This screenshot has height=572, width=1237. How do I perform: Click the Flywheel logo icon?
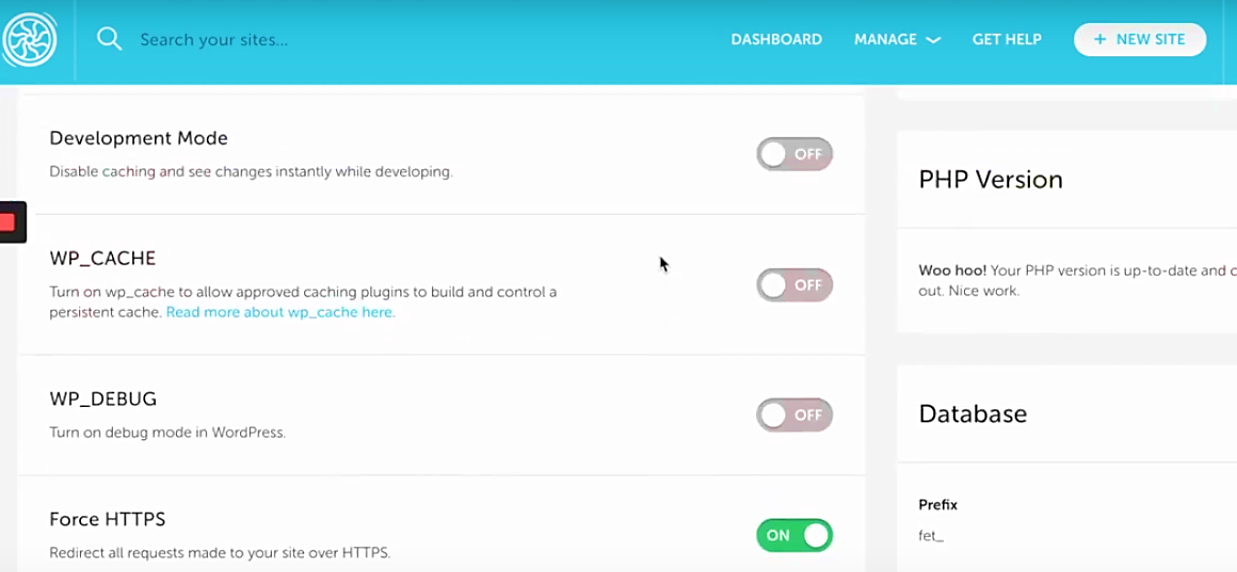pyautogui.click(x=29, y=40)
